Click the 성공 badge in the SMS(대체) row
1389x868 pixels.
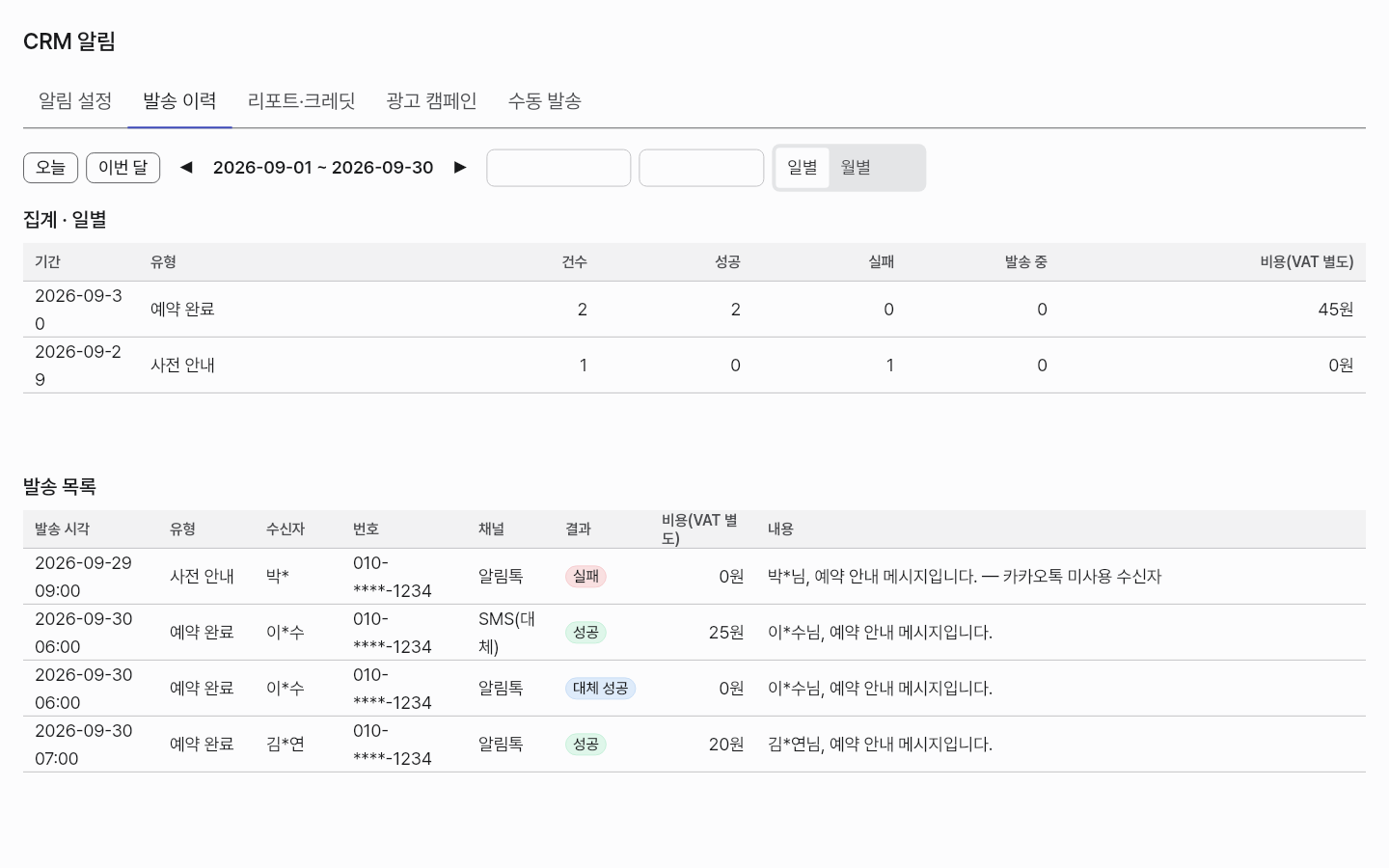click(586, 633)
